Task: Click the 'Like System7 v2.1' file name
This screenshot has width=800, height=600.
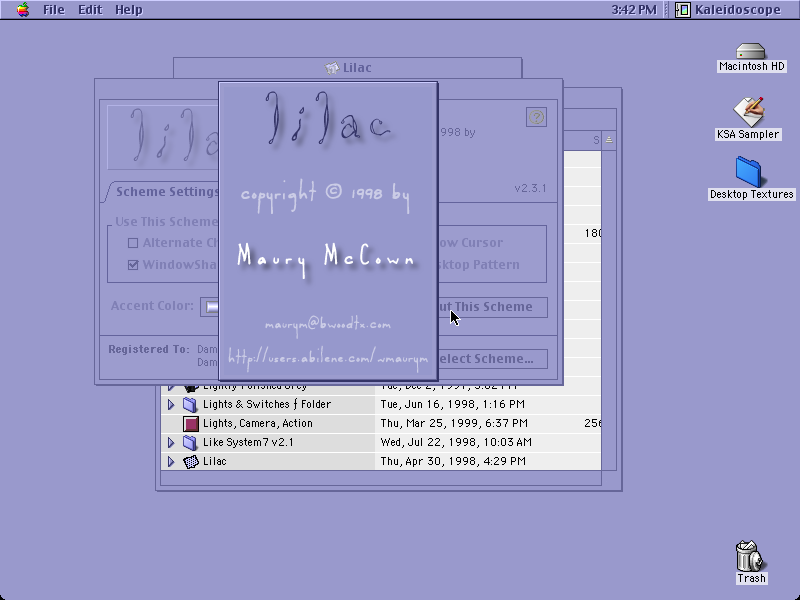Action: (248, 442)
